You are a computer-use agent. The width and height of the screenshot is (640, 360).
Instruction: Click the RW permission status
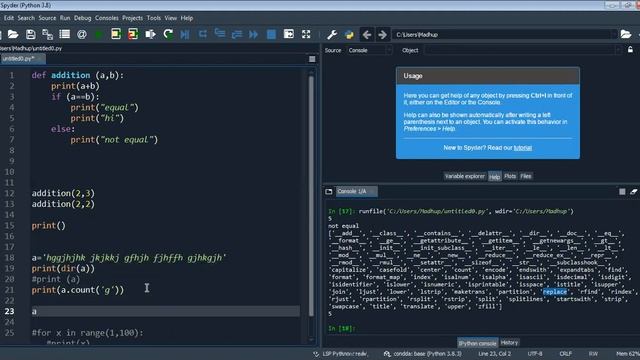tap(593, 354)
